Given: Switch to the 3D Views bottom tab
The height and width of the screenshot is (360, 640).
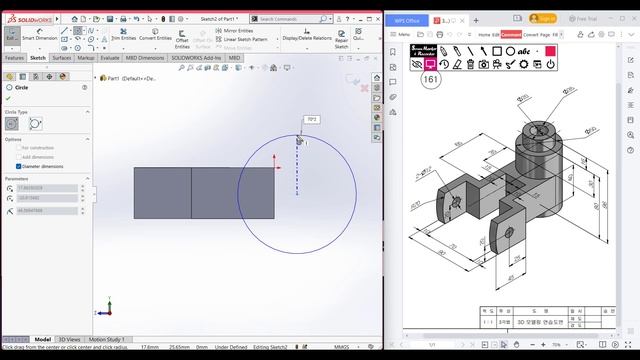Looking at the screenshot, I should [x=69, y=340].
